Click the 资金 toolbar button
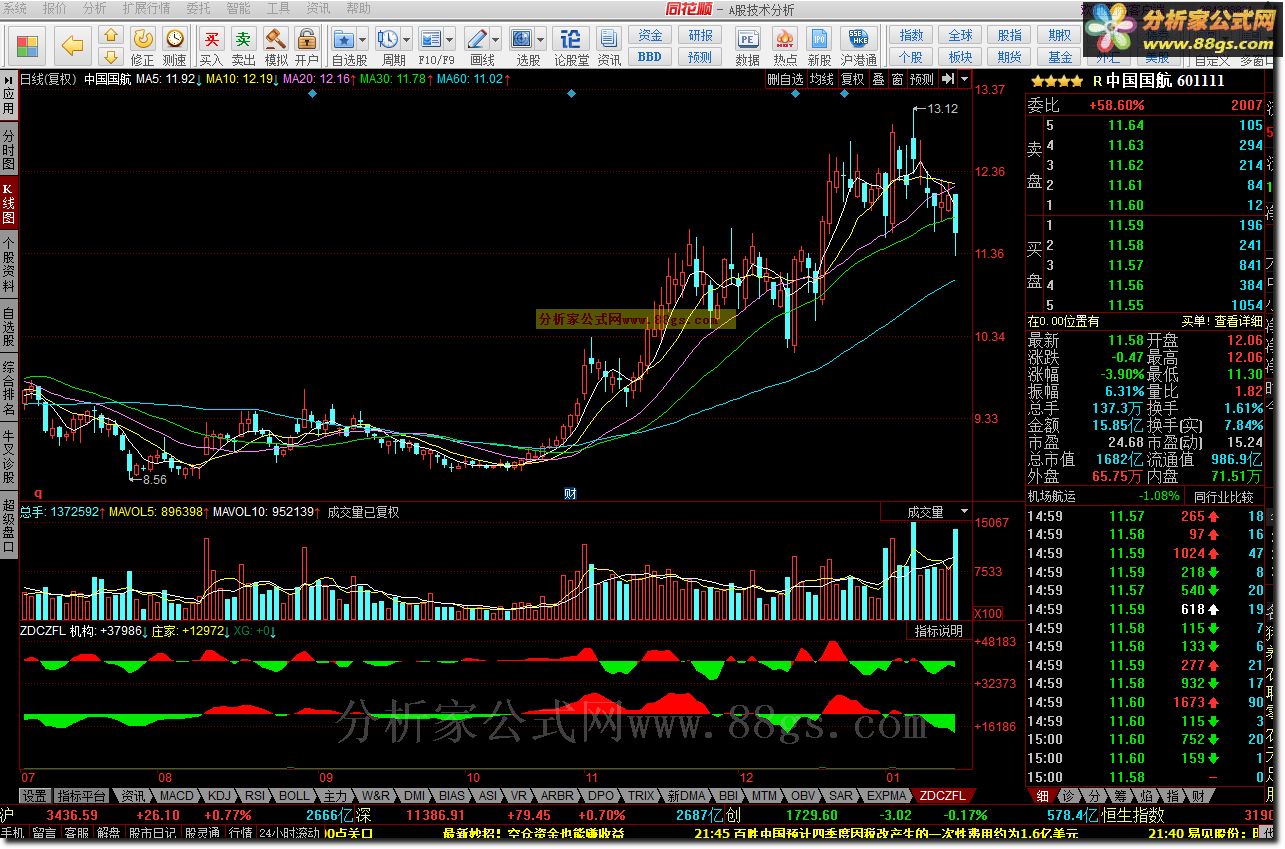Viewport: 1285px width, 849px height. click(650, 36)
